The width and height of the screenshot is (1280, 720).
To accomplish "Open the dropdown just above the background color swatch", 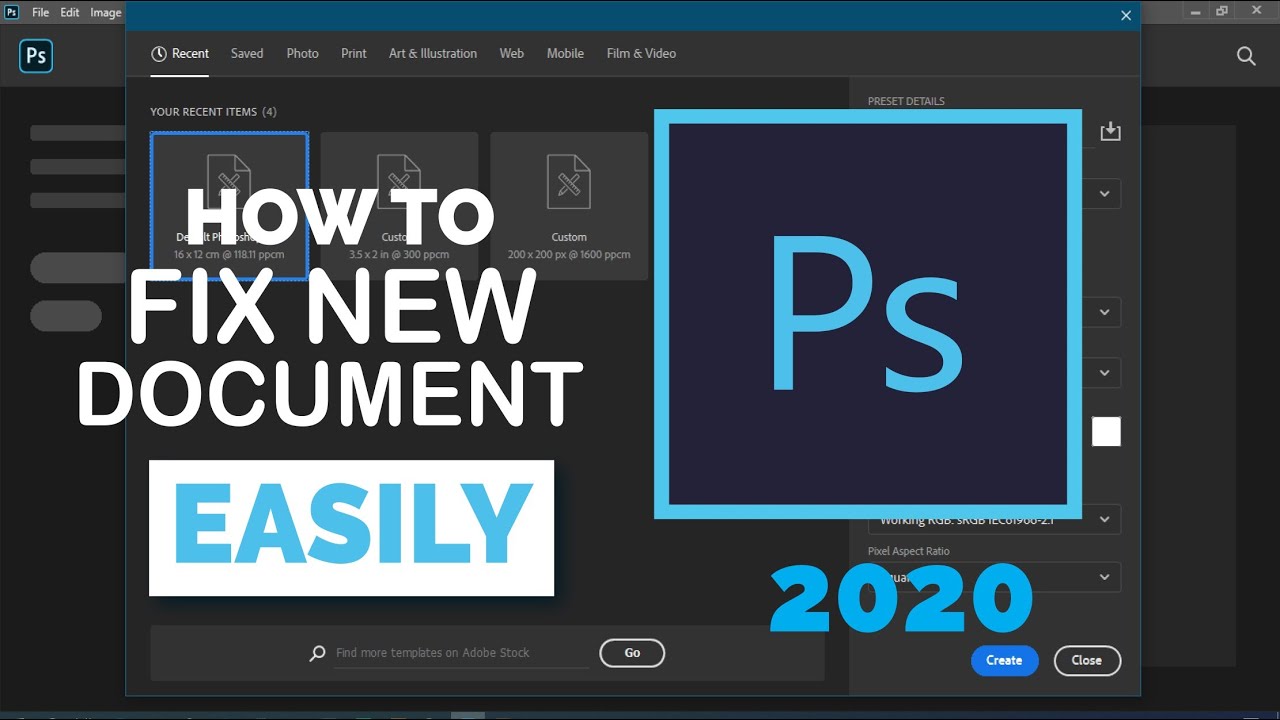I will click(x=1104, y=373).
